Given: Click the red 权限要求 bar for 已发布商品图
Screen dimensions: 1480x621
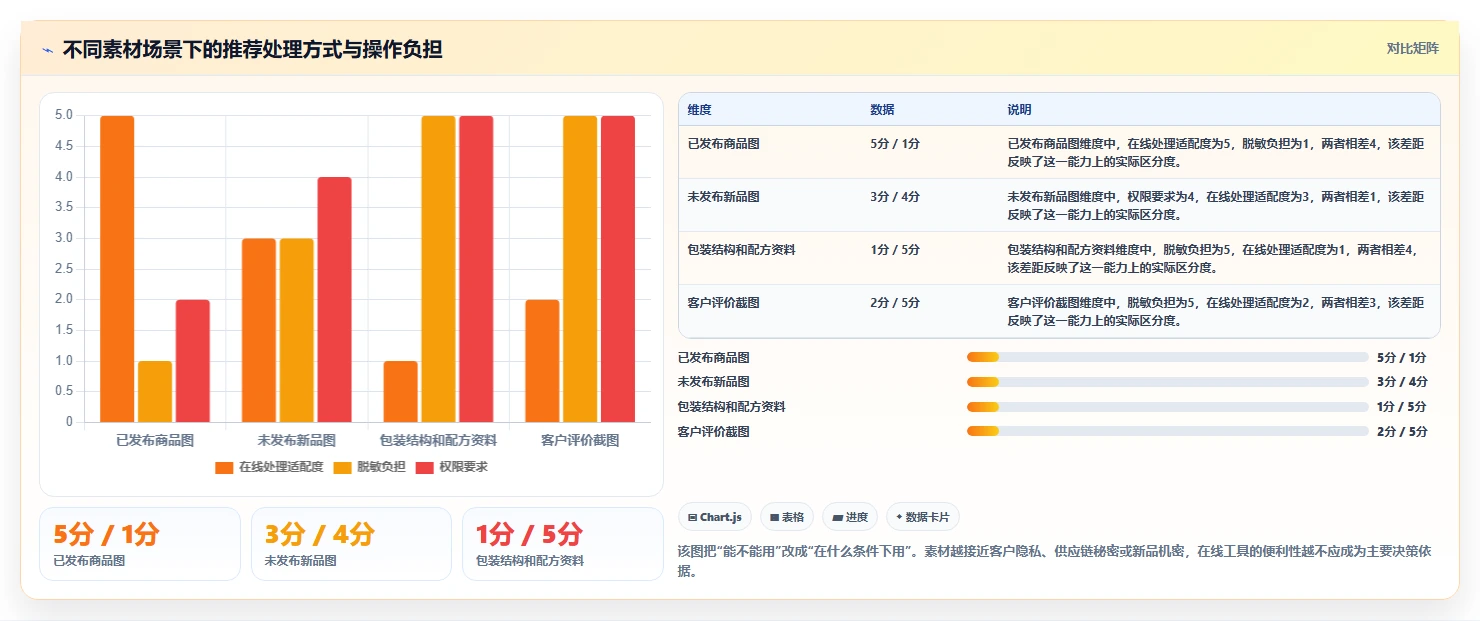Looking at the screenshot, I should [193, 361].
